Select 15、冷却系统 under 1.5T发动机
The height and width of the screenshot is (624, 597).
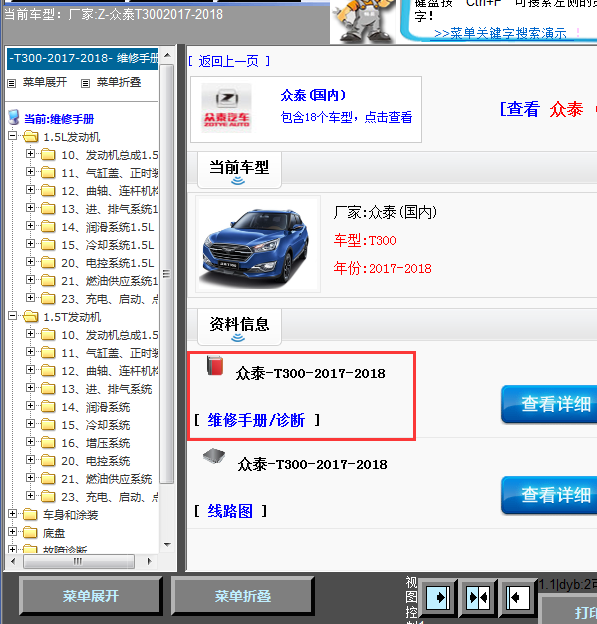click(x=96, y=425)
